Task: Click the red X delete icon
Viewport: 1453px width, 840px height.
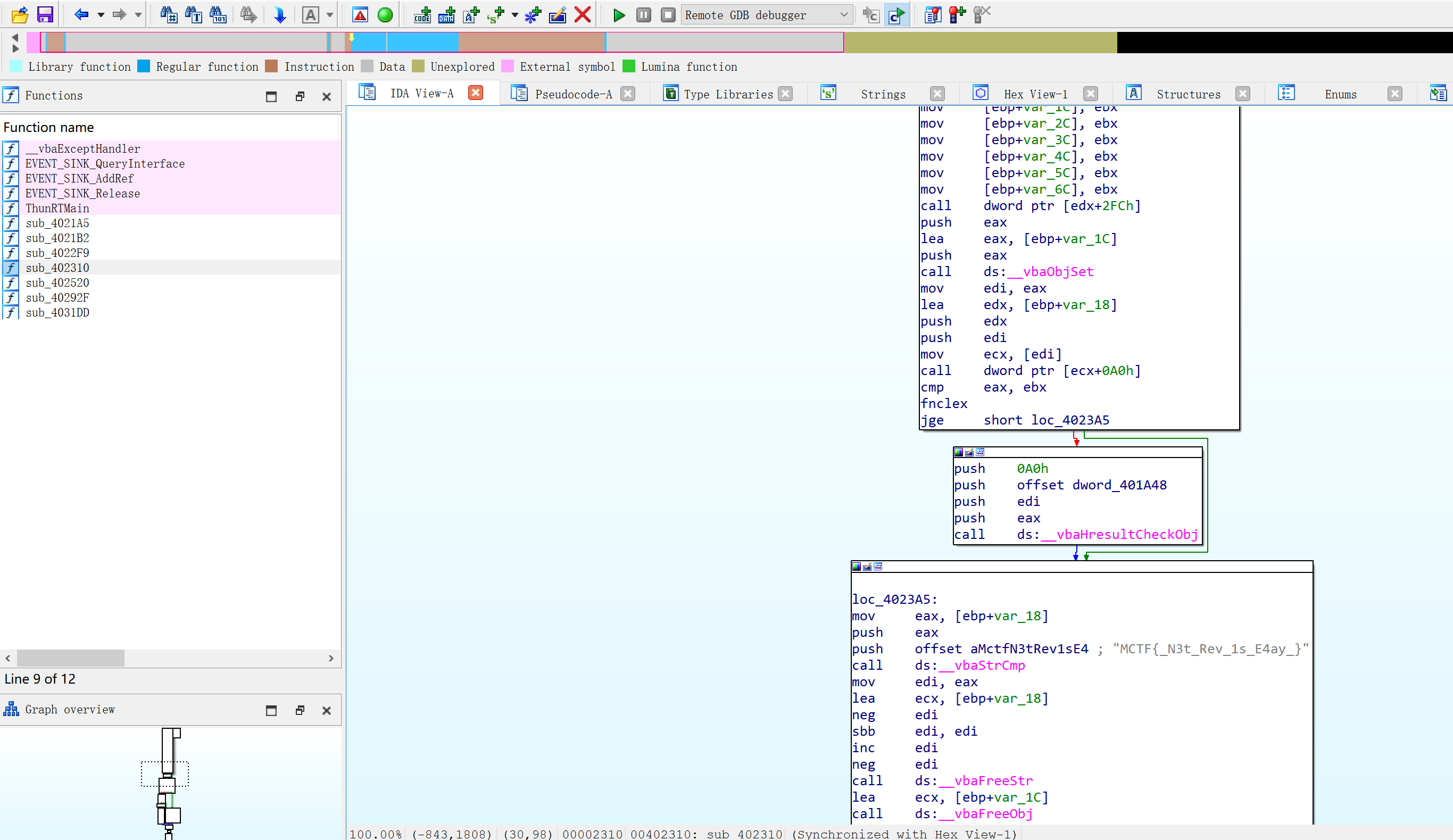Action: [583, 14]
